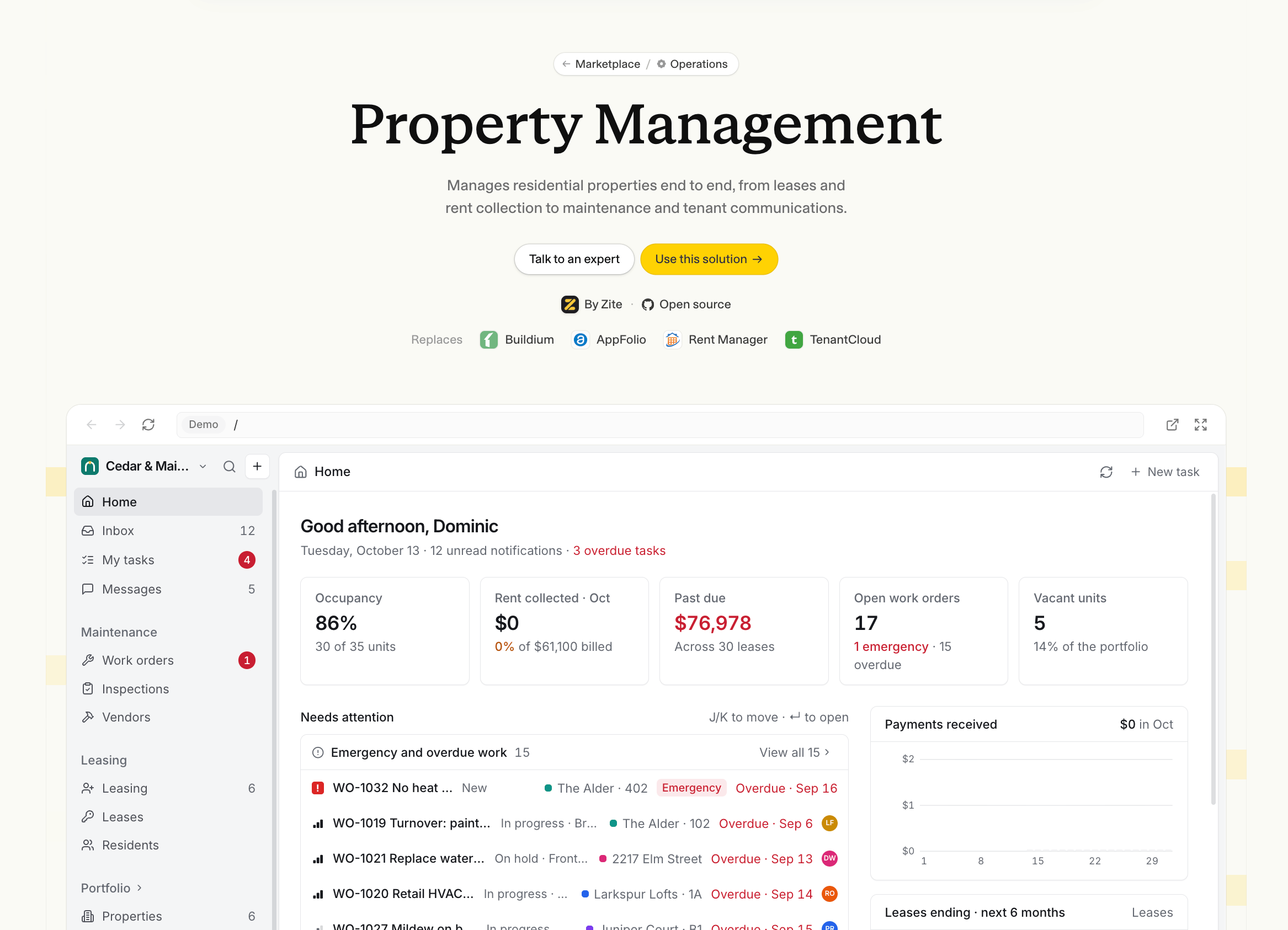Go back to Marketplace breadcrumb
This screenshot has width=1288, height=930.
600,64
